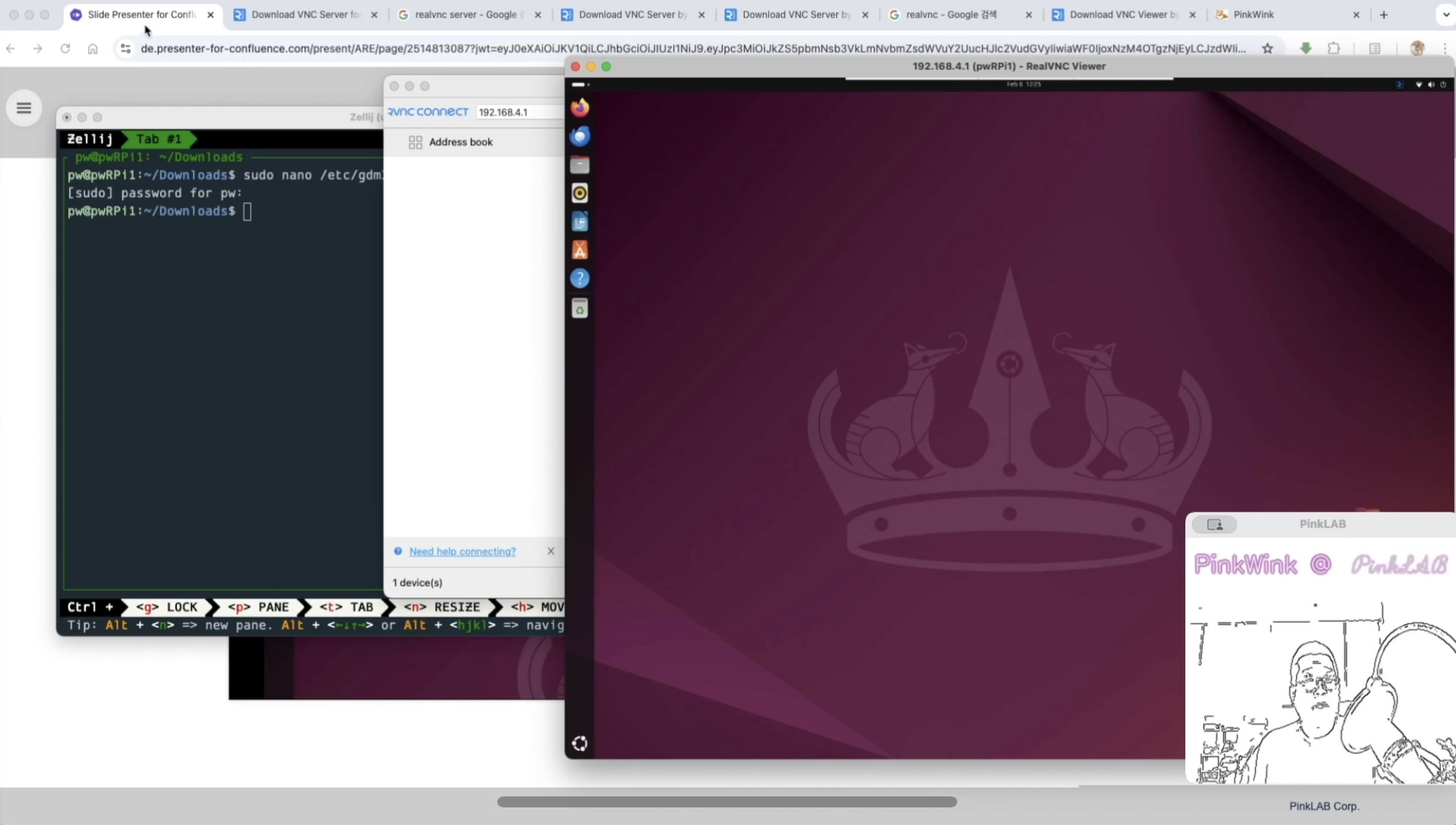Click Need help connecting link
Image resolution: width=1456 pixels, height=825 pixels.
click(462, 551)
